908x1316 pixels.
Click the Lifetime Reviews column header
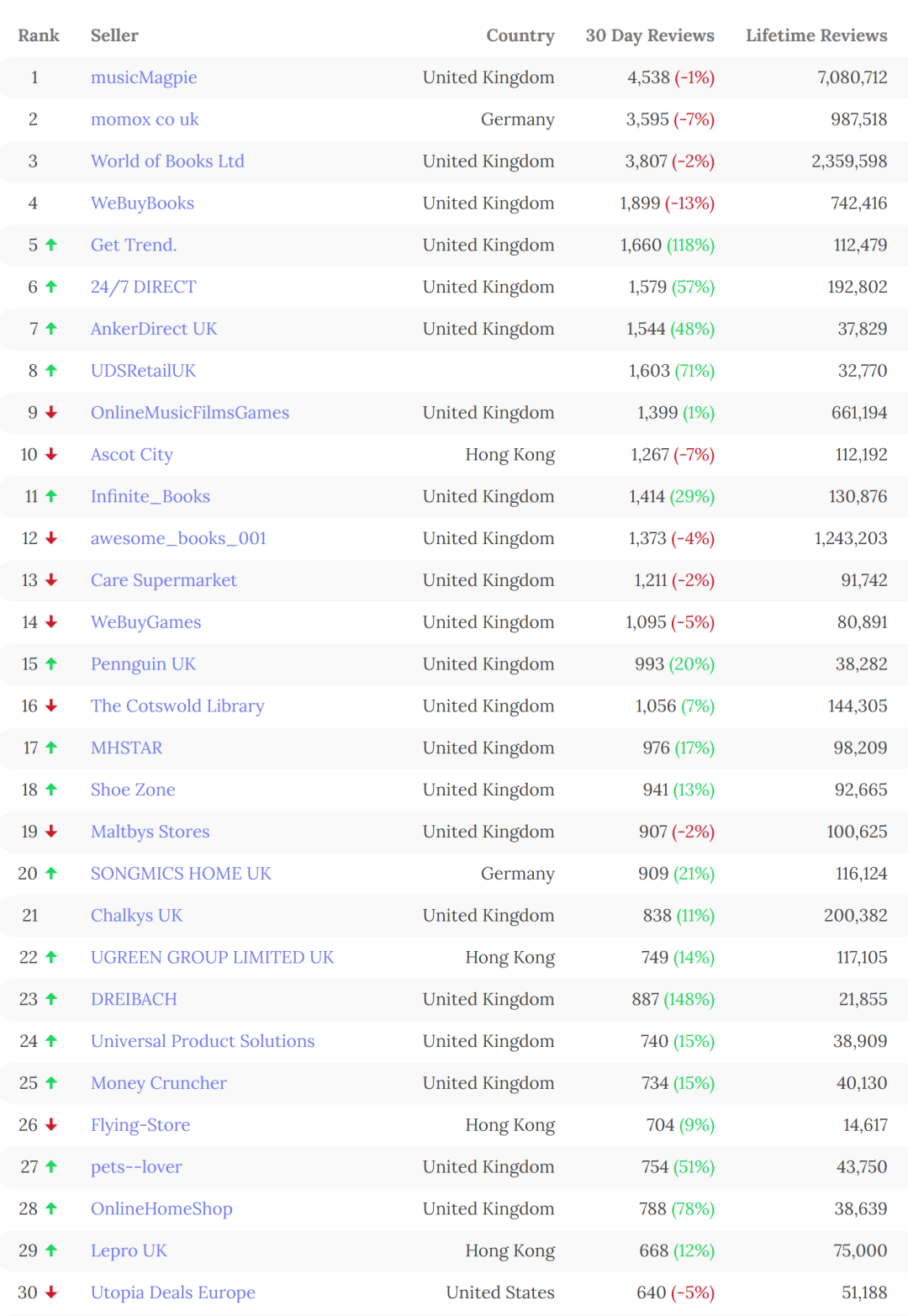point(816,35)
